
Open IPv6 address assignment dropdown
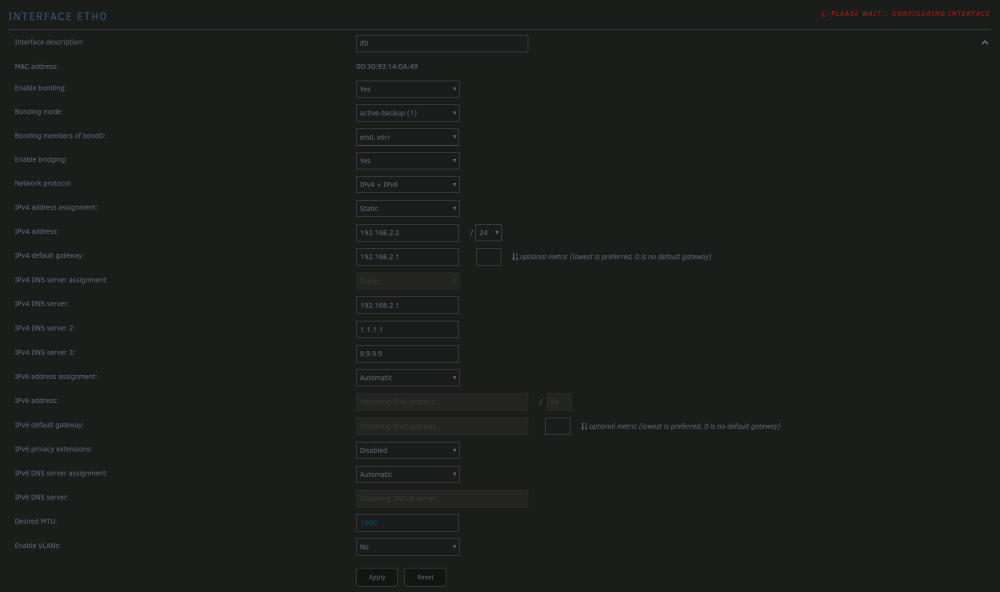(407, 378)
